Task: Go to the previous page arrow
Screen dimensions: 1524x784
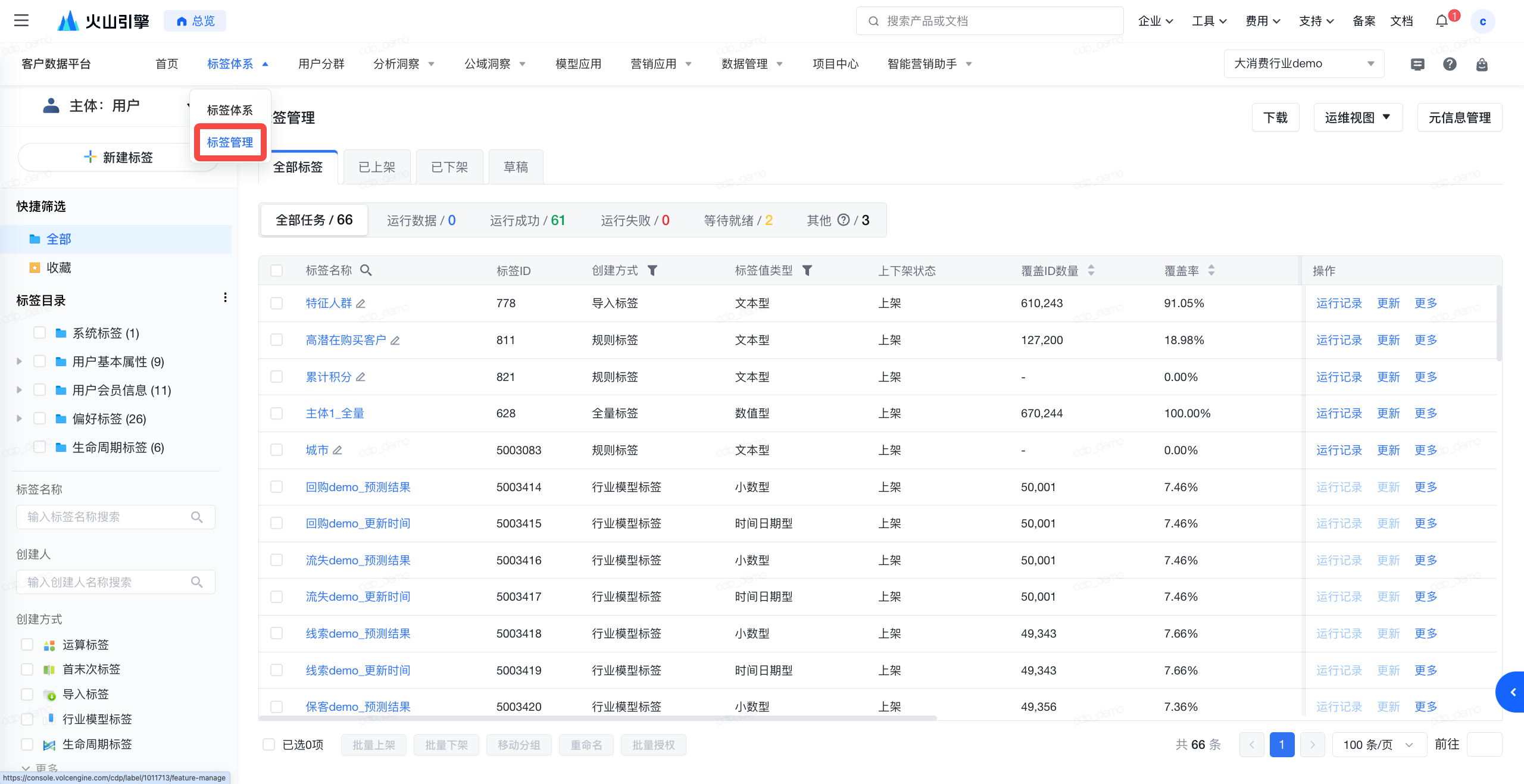Action: [x=1251, y=745]
